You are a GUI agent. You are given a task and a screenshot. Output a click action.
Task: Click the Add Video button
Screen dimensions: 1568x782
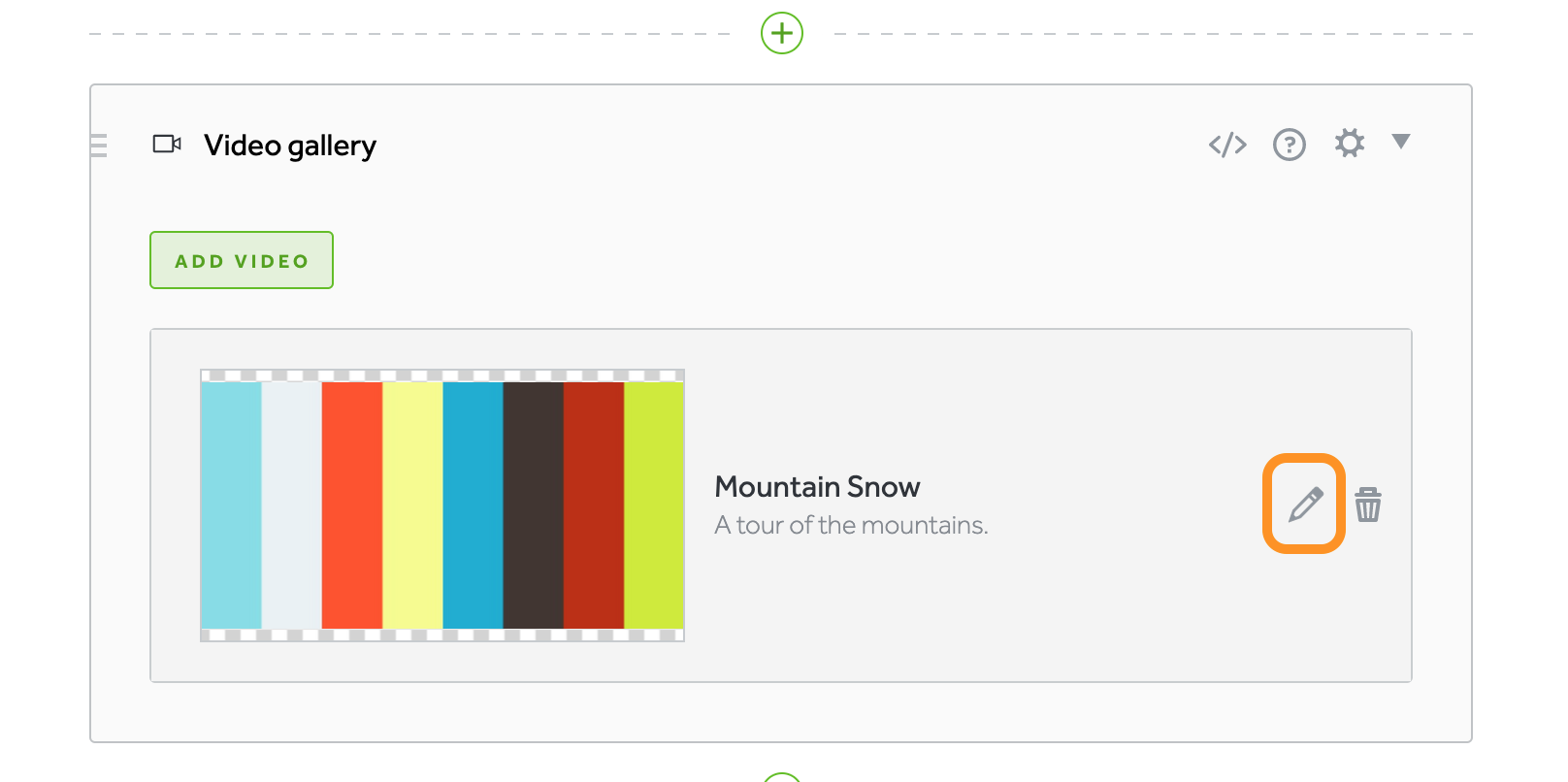coord(242,260)
